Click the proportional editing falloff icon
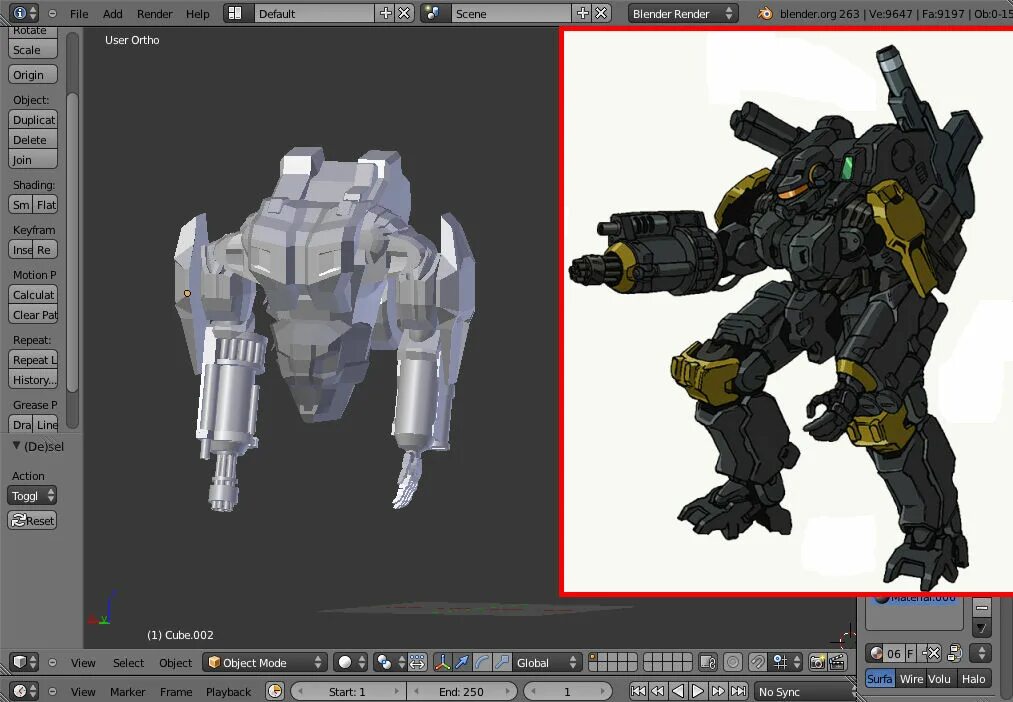The height and width of the screenshot is (702, 1013). coord(731,661)
